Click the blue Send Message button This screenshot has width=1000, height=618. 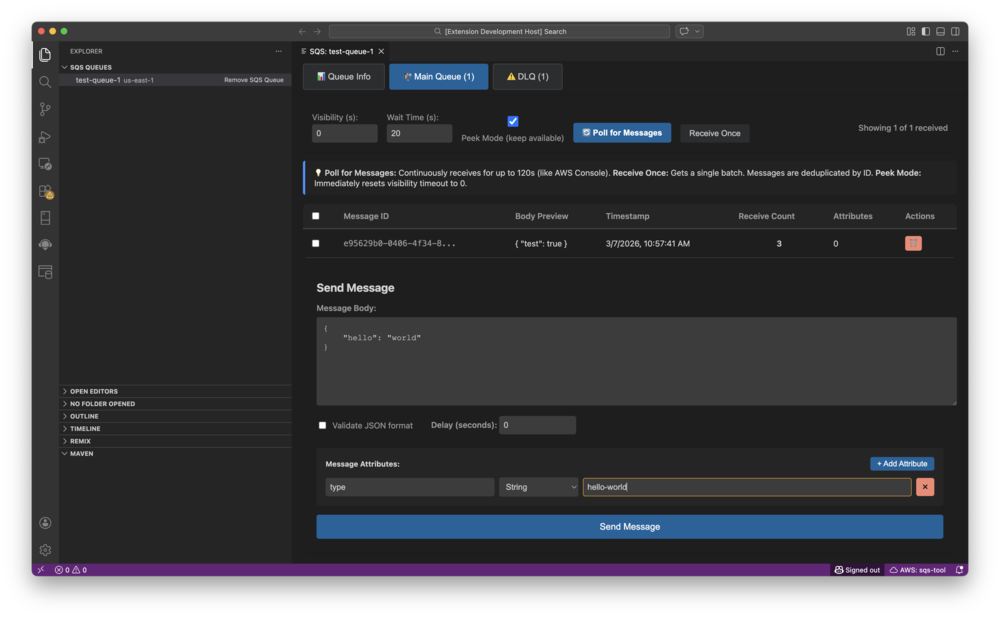click(x=629, y=527)
